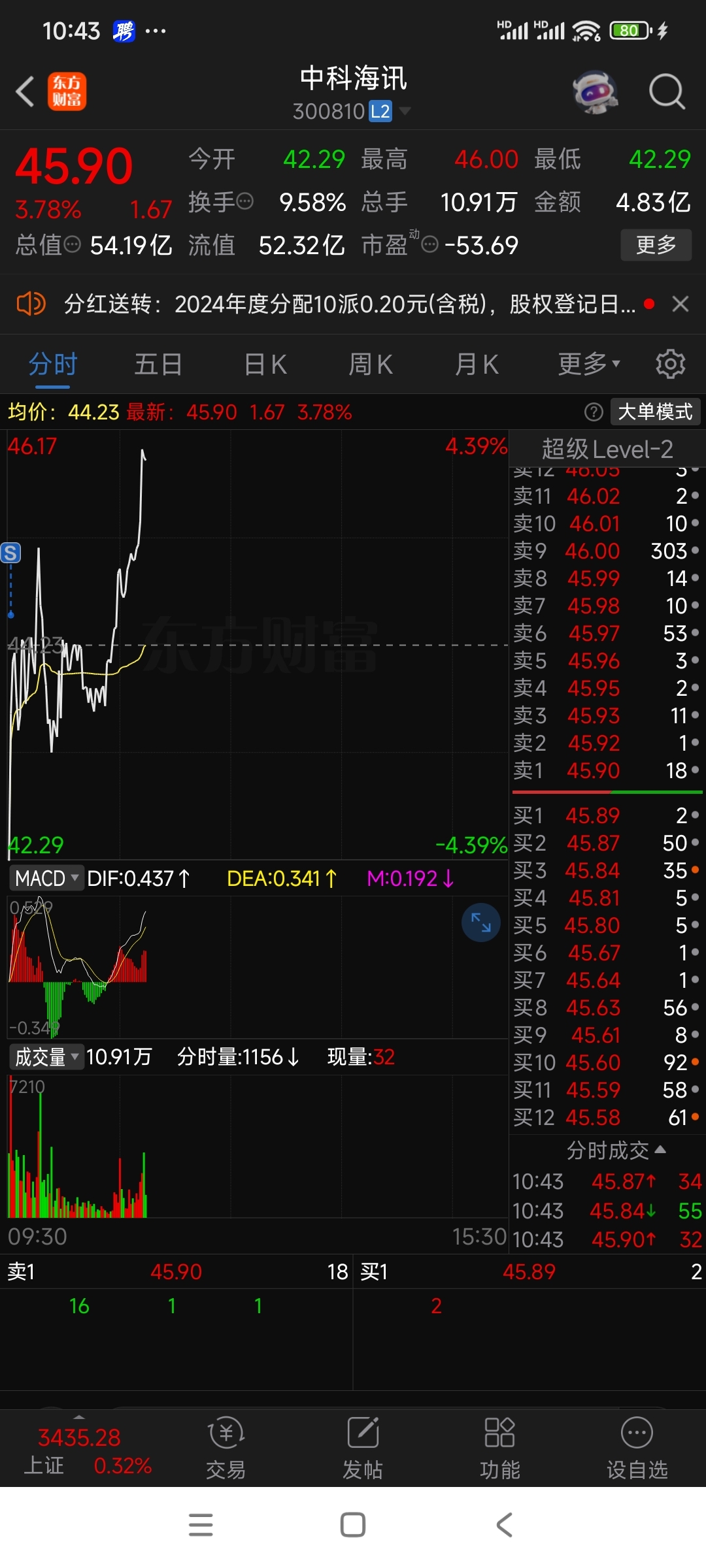Switch to the 周K tab
The image size is (706, 1568).
[x=371, y=364]
